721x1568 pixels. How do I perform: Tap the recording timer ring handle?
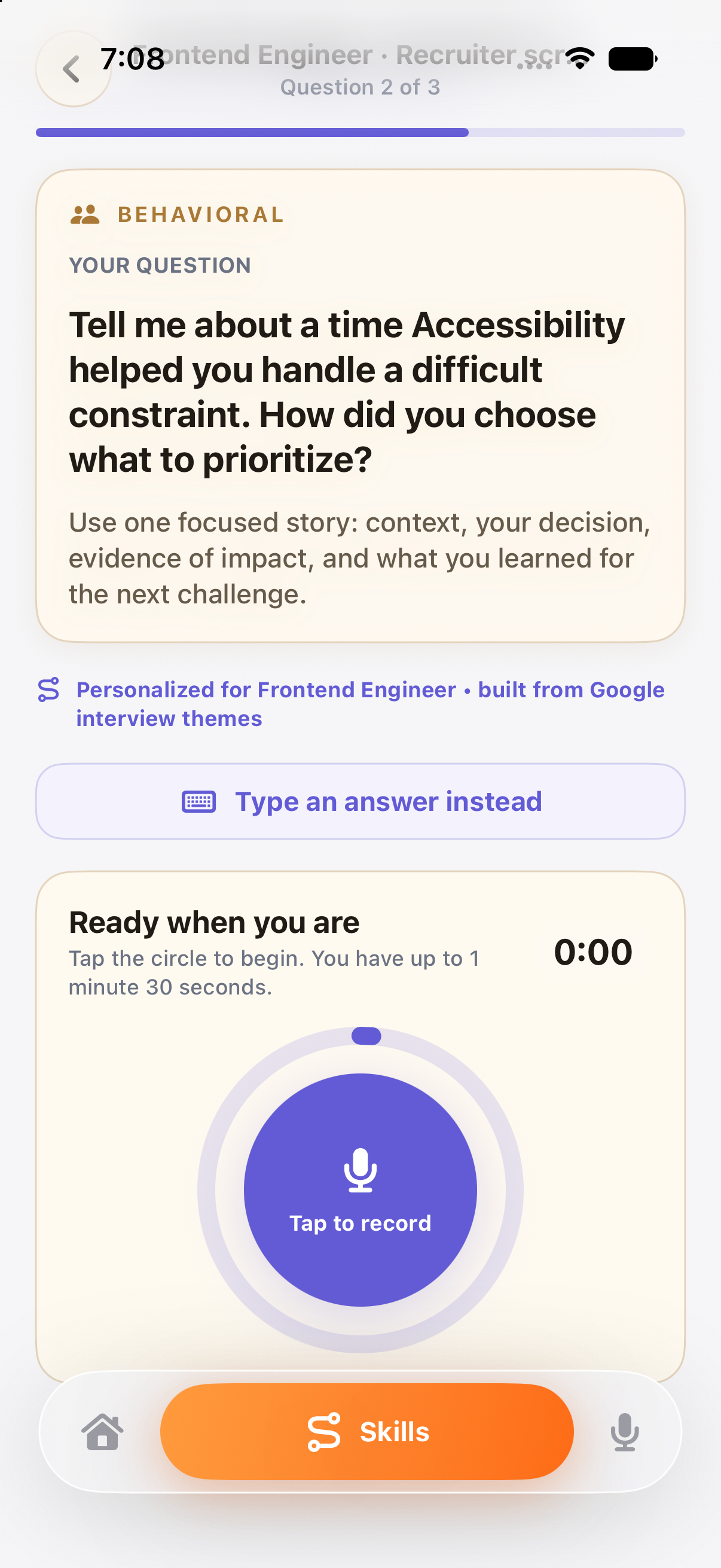366,1036
